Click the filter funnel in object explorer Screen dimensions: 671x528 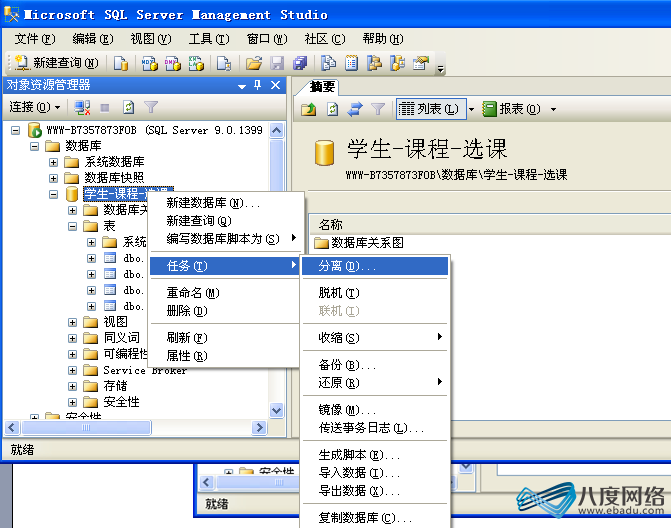(x=151, y=107)
